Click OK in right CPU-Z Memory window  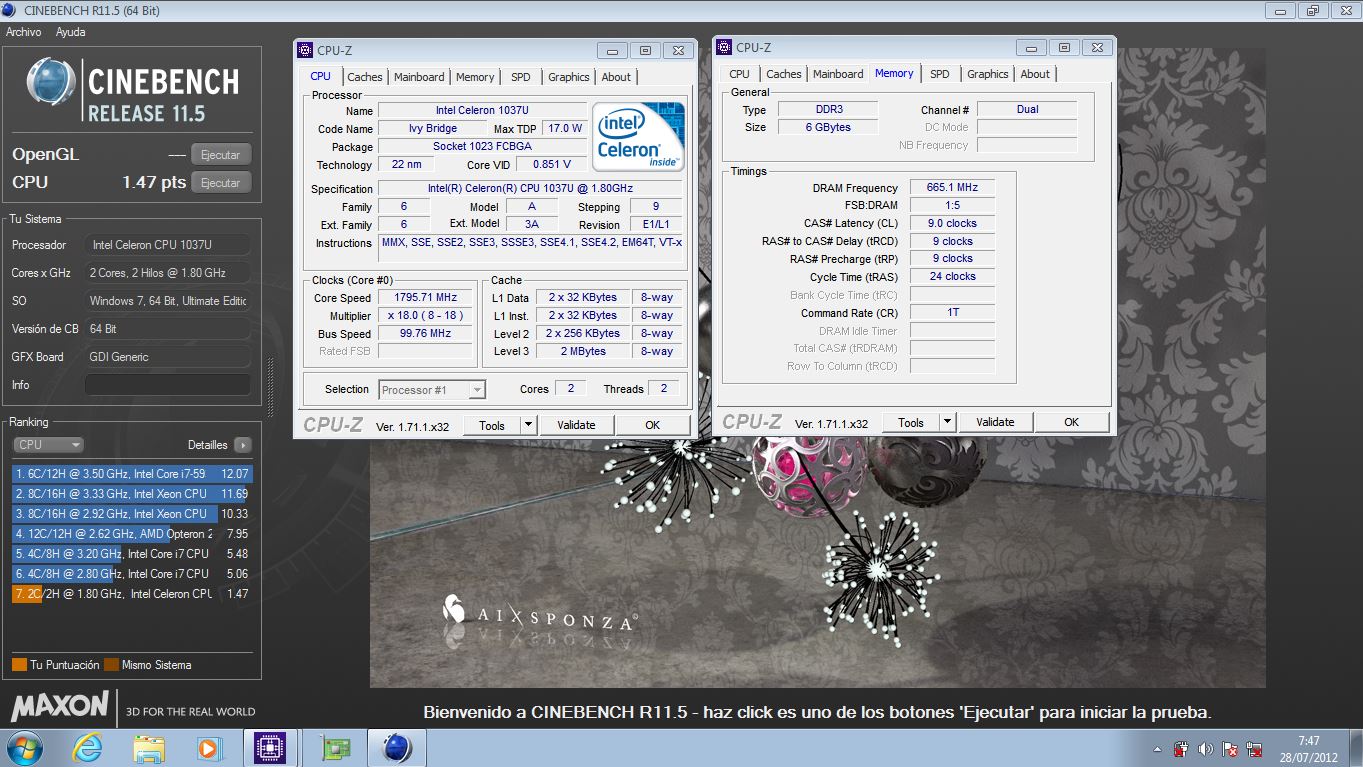pyautogui.click(x=1072, y=422)
